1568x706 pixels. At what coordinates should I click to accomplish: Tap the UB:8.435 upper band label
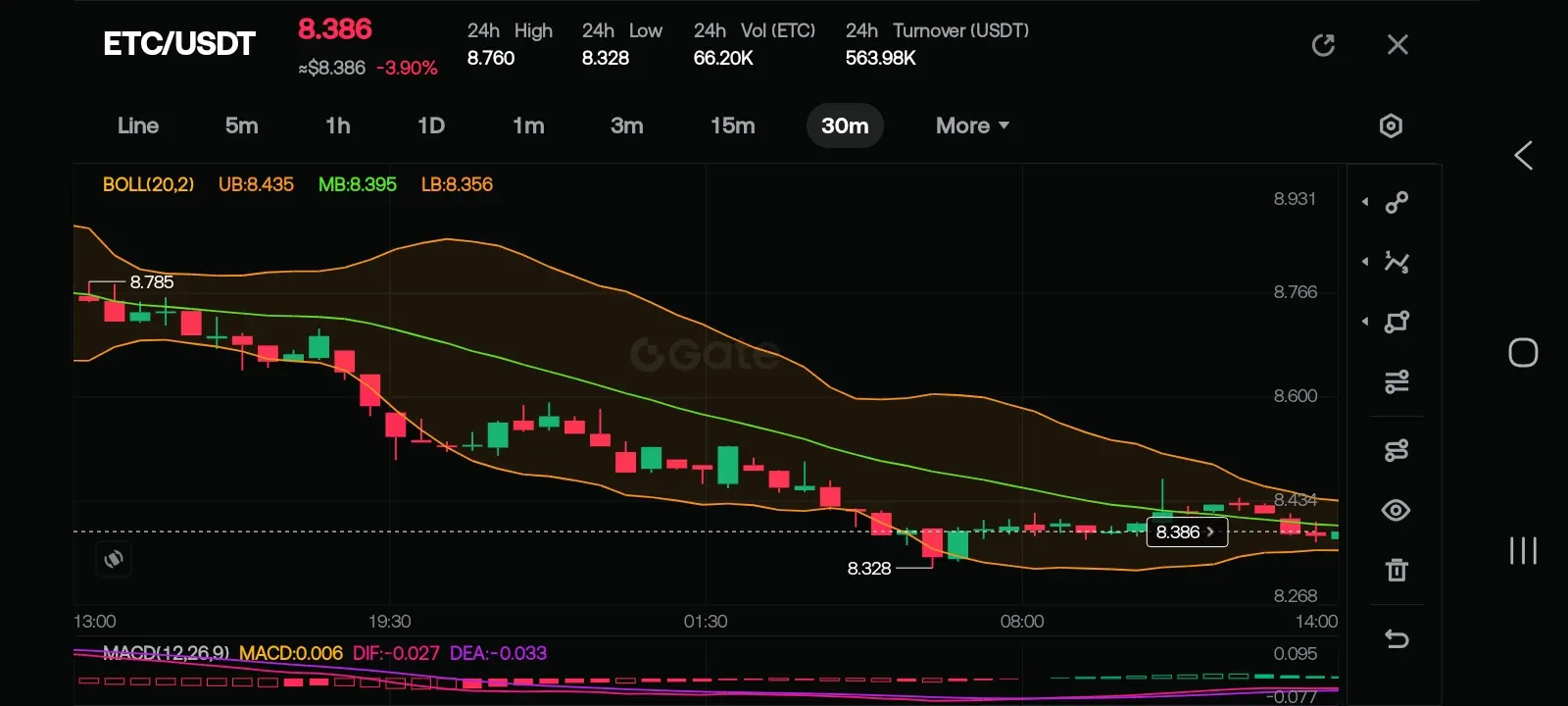[256, 184]
